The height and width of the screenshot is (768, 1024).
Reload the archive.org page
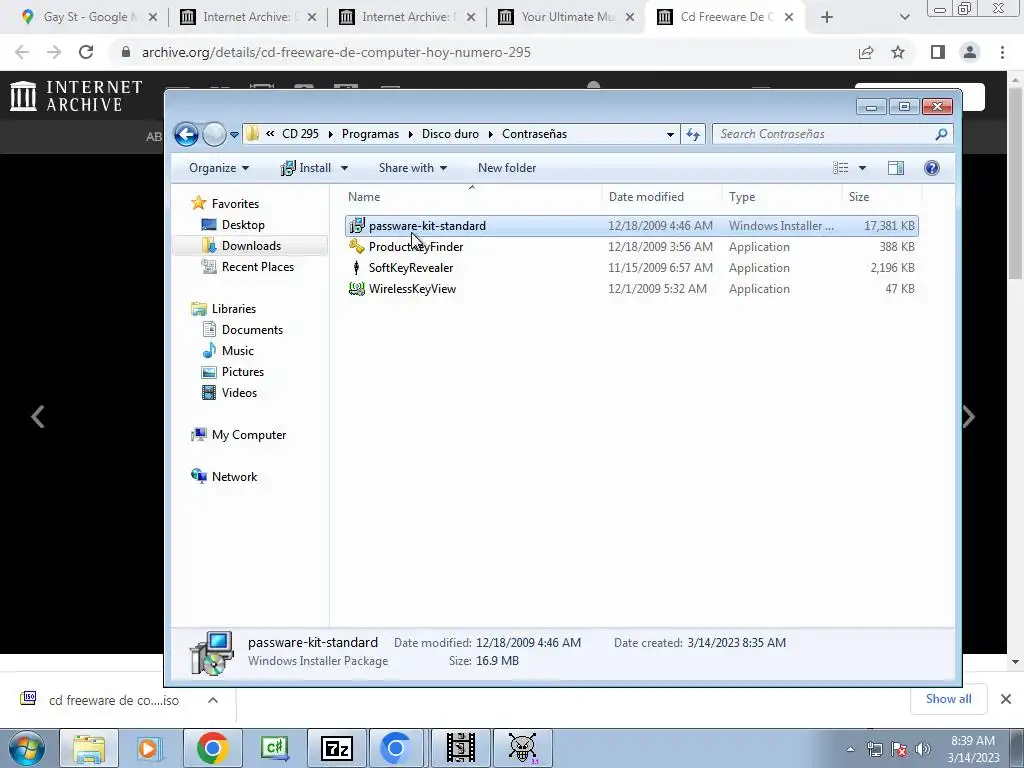point(86,52)
